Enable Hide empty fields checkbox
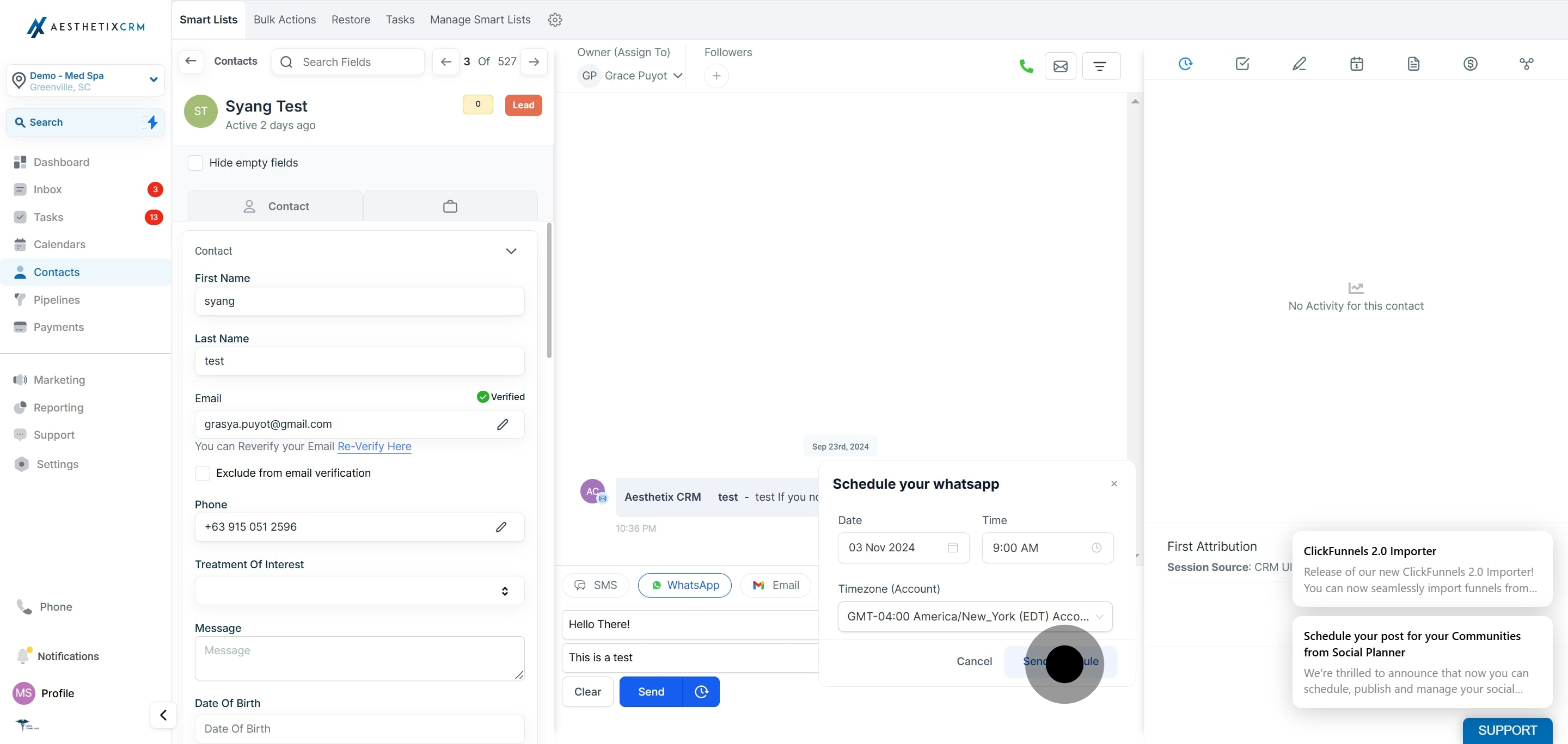This screenshot has width=1568, height=744. coord(195,163)
